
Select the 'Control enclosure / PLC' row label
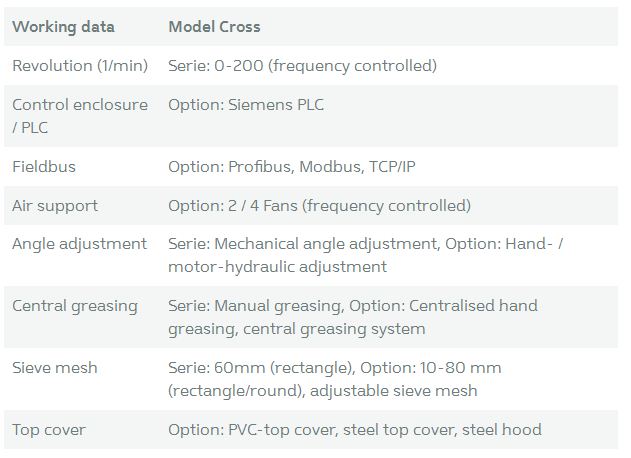[79, 115]
